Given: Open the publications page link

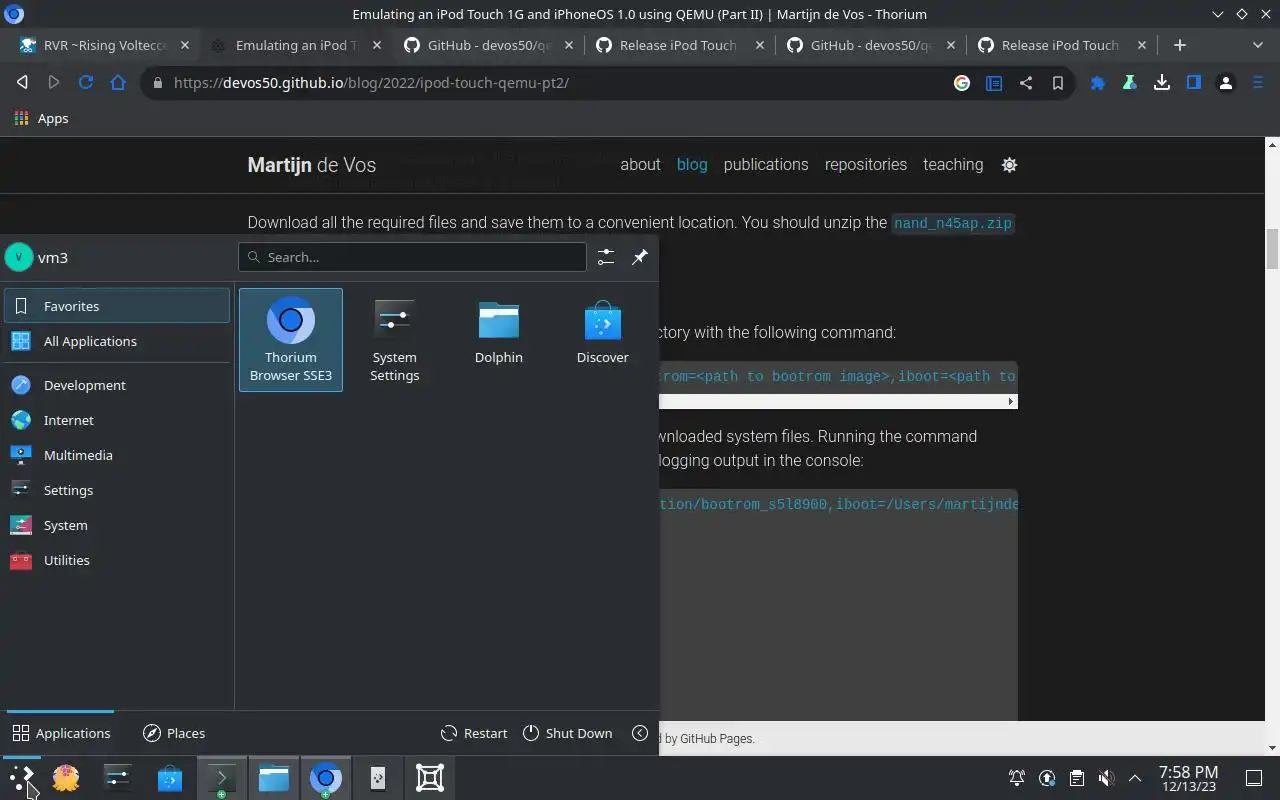Looking at the screenshot, I should [x=766, y=164].
